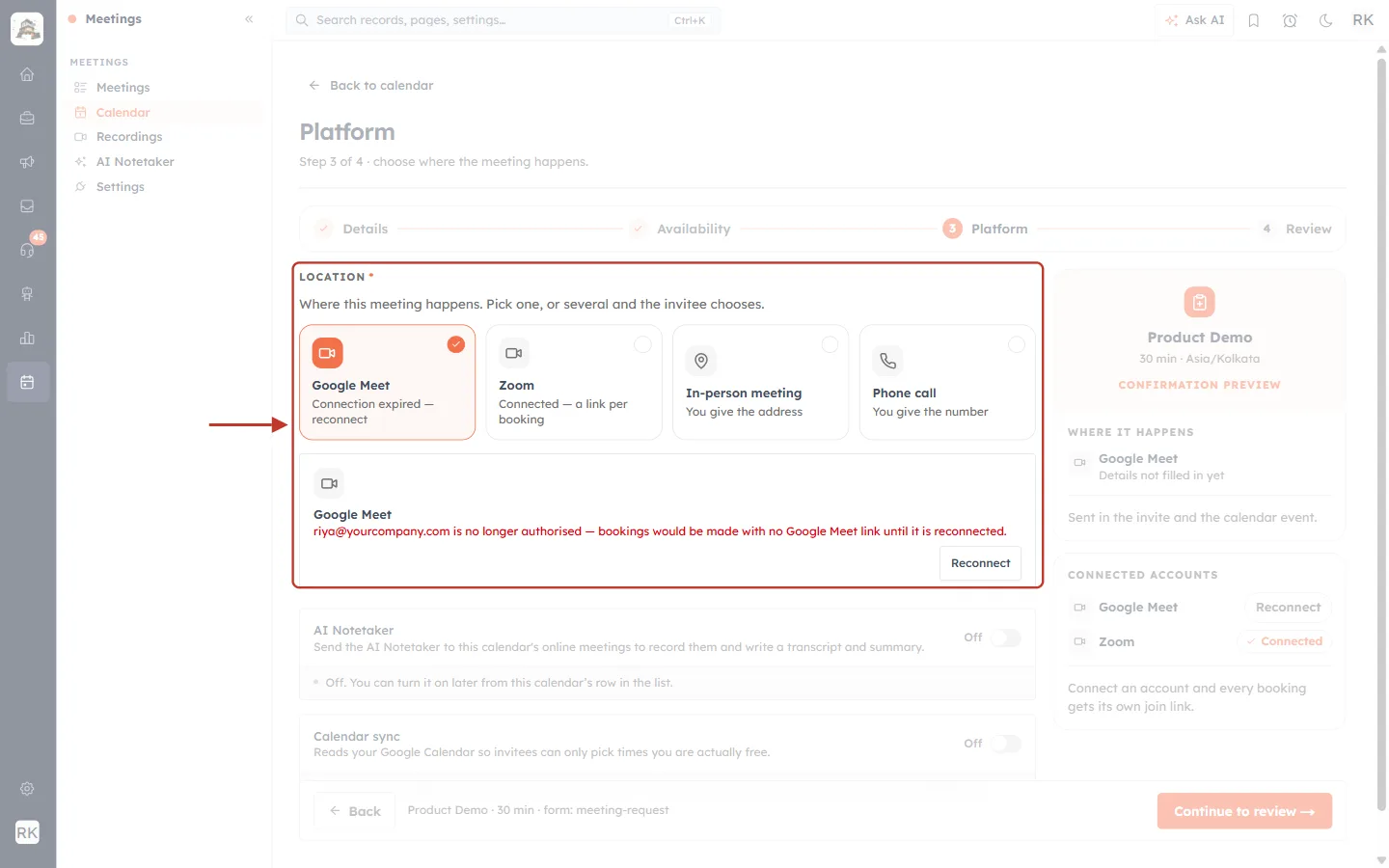This screenshot has height=868, width=1389.
Task: Click the robot icon in the left rail
Action: point(27,294)
